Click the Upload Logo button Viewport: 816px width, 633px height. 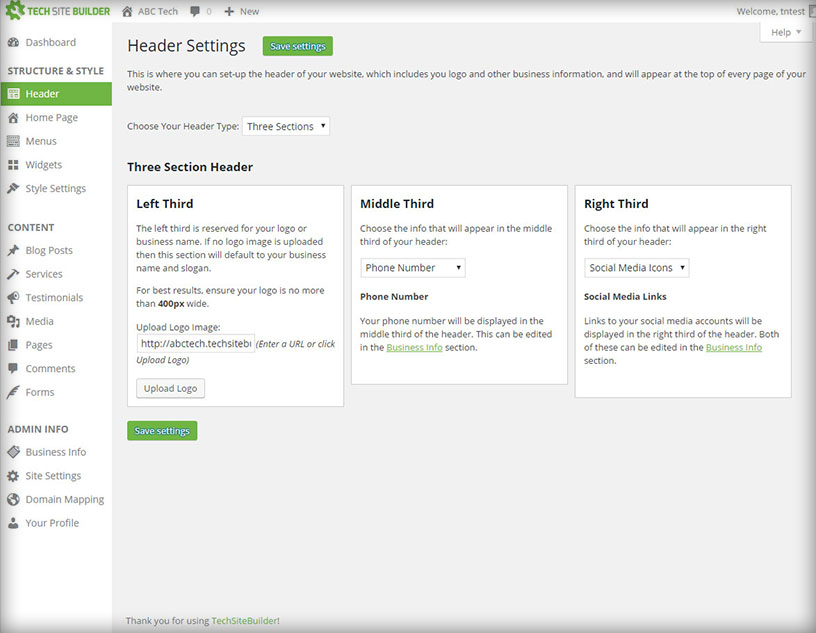pyautogui.click(x=170, y=388)
